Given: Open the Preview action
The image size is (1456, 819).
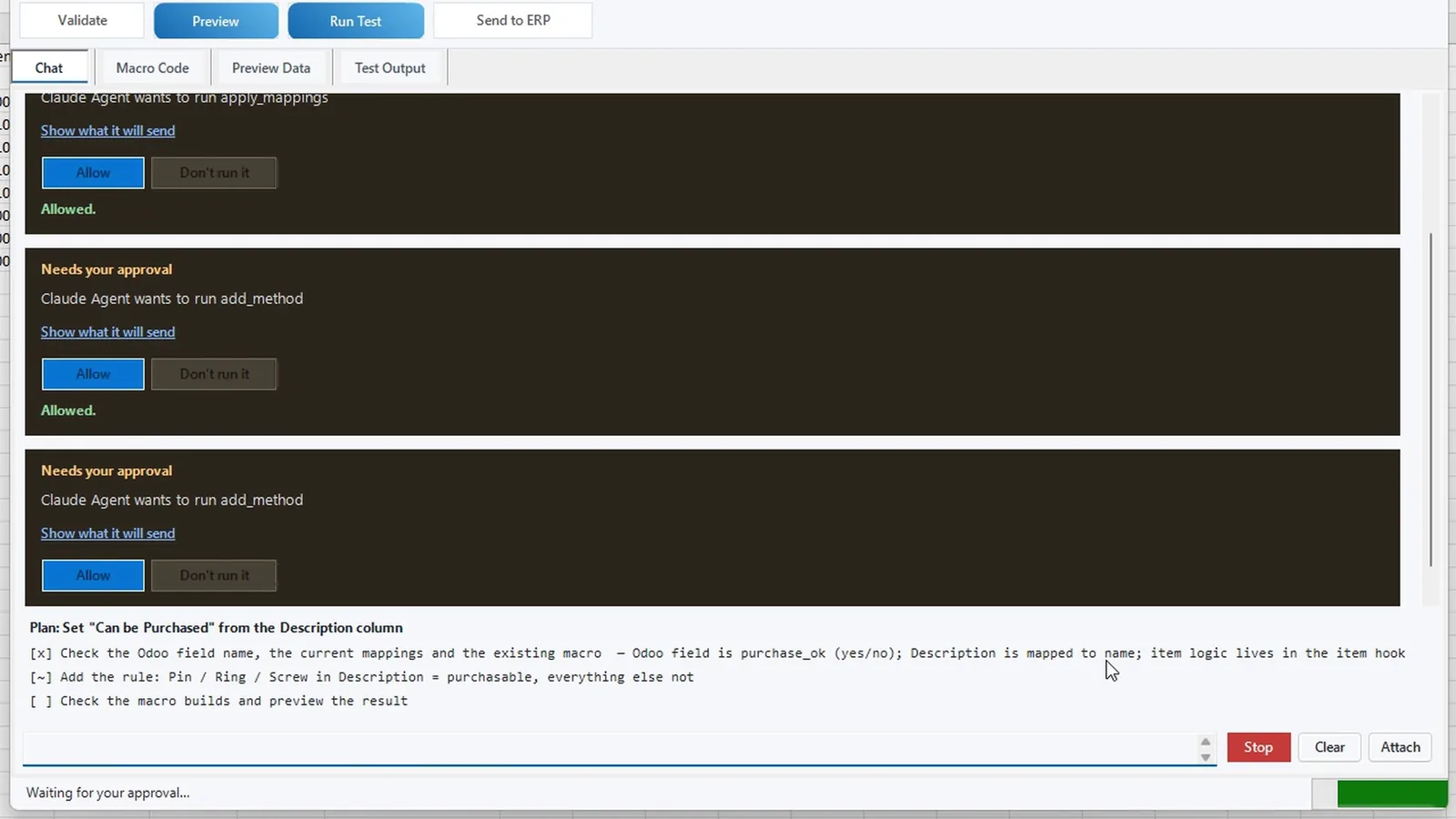Looking at the screenshot, I should (x=216, y=21).
